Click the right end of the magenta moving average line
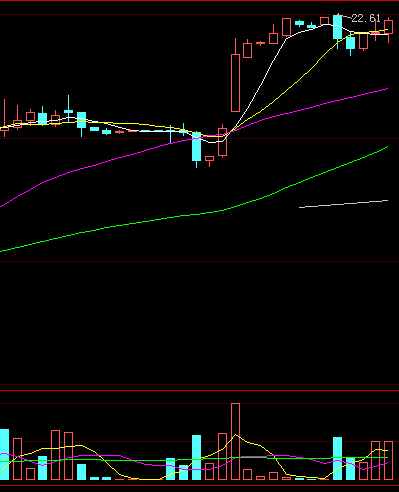The width and height of the screenshot is (399, 492). tap(387, 89)
